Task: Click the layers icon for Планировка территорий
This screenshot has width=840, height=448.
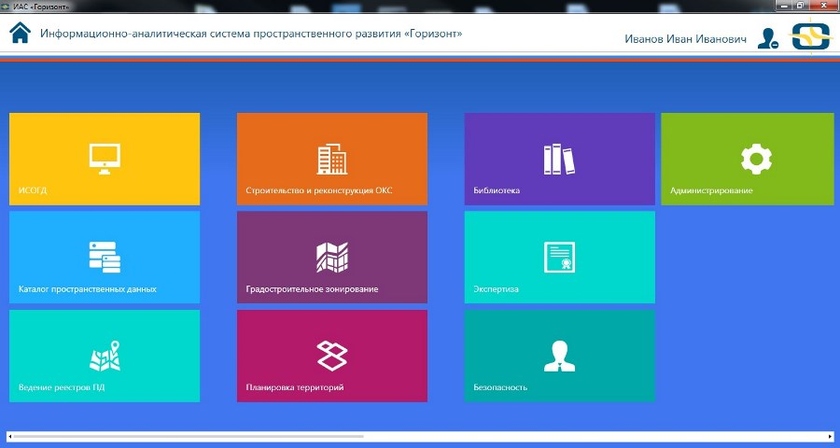Action: (331, 355)
